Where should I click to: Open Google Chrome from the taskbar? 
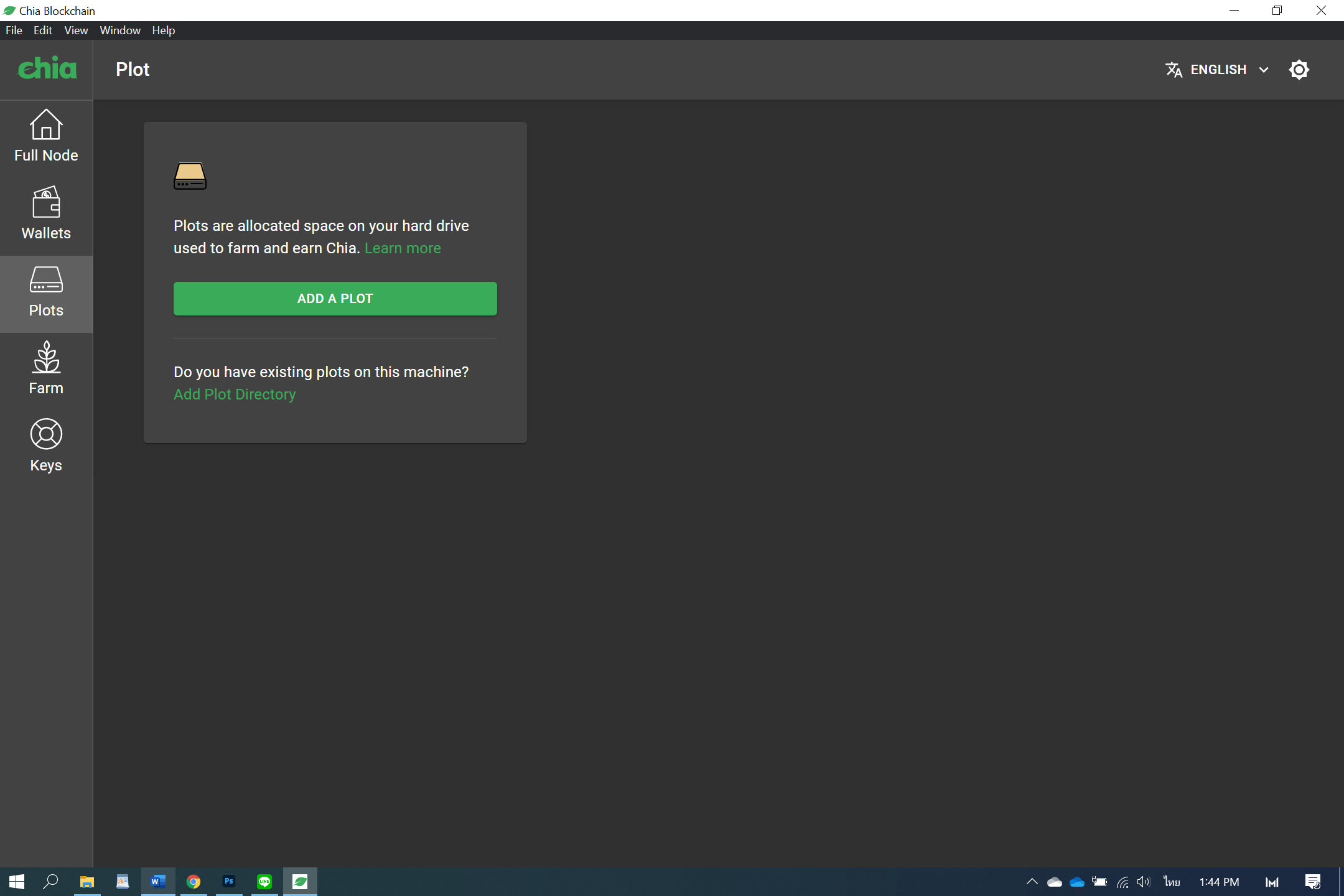tap(194, 882)
